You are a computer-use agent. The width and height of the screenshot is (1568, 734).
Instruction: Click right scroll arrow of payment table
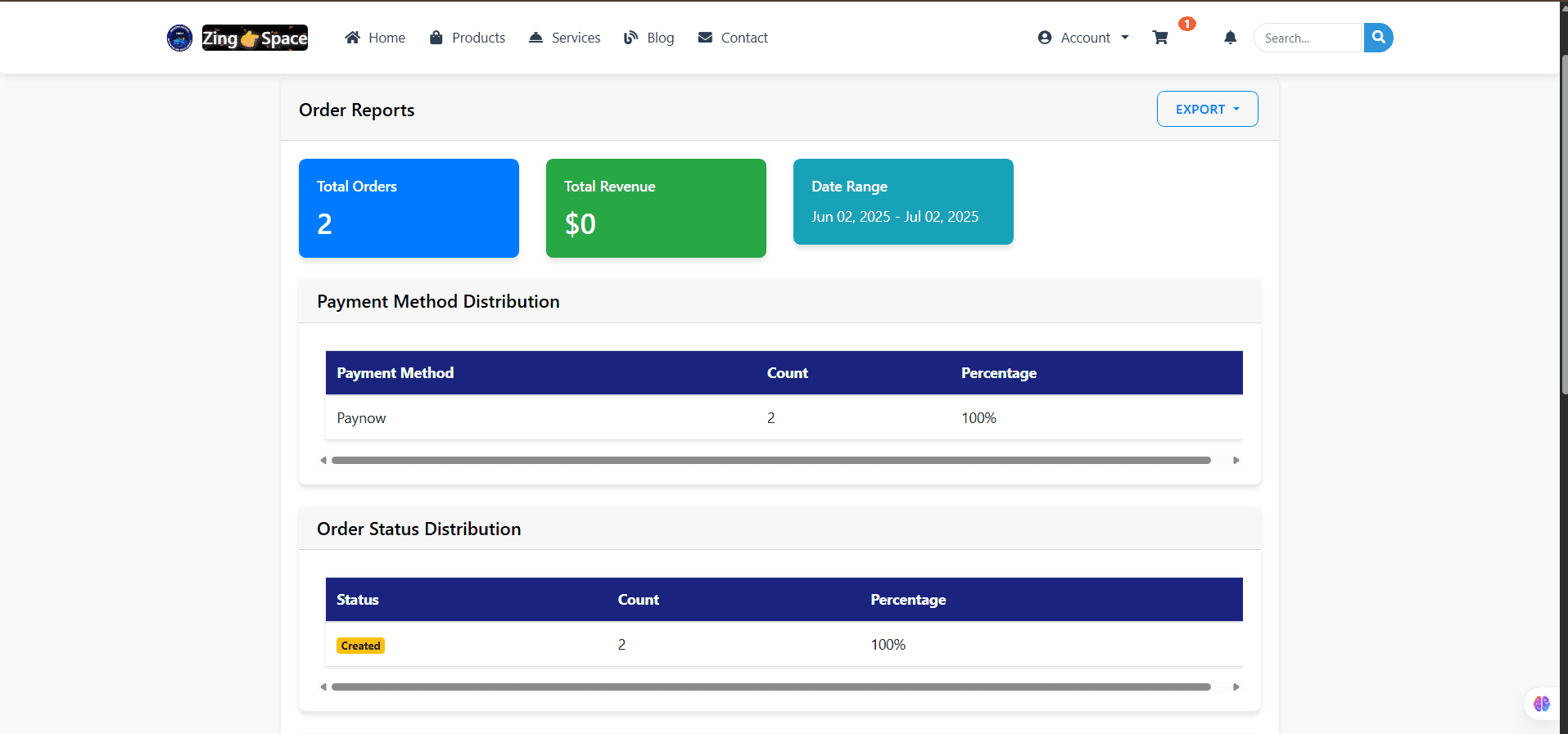tap(1236, 460)
